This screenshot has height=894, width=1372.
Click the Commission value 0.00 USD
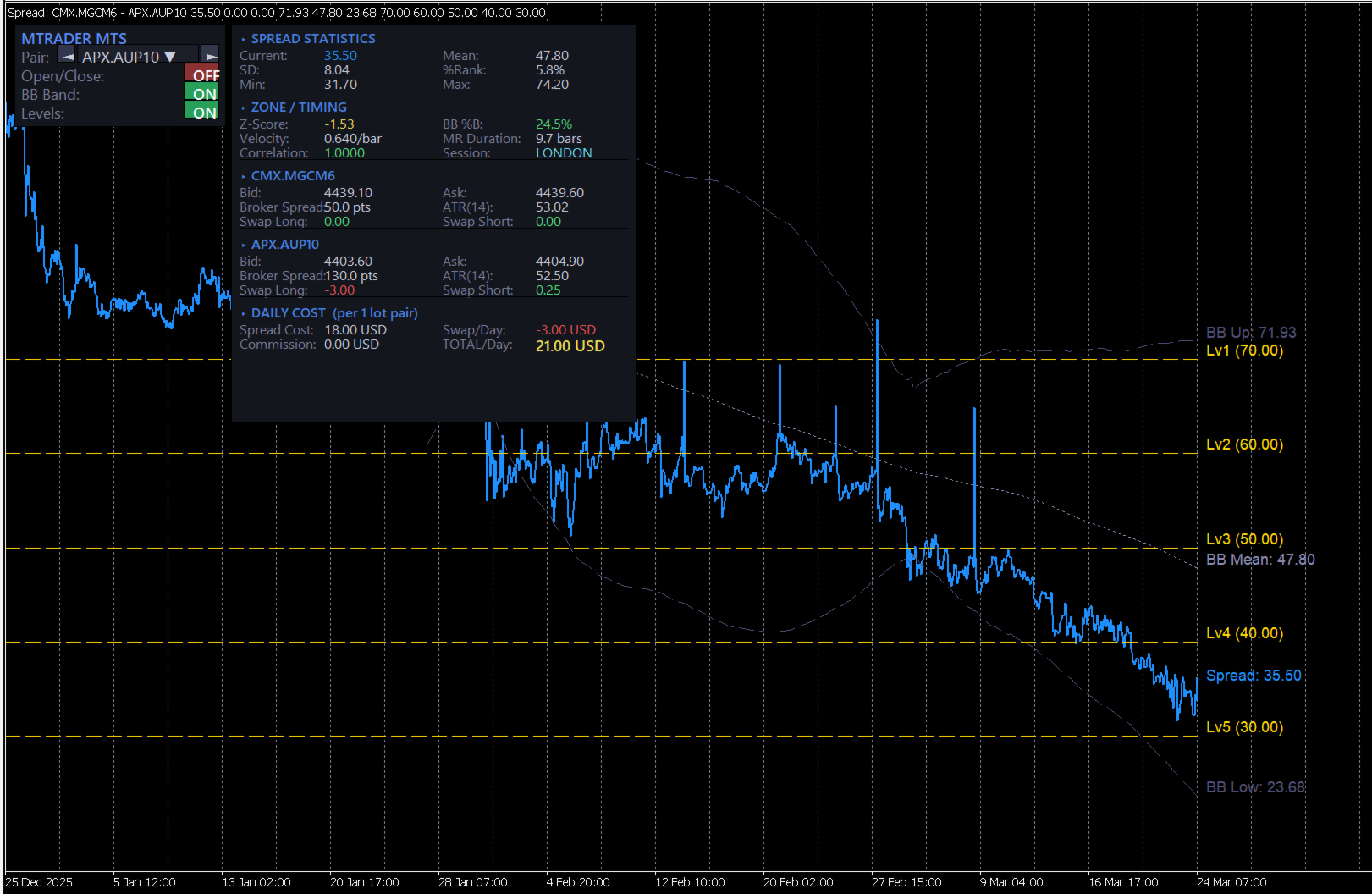[x=351, y=345]
